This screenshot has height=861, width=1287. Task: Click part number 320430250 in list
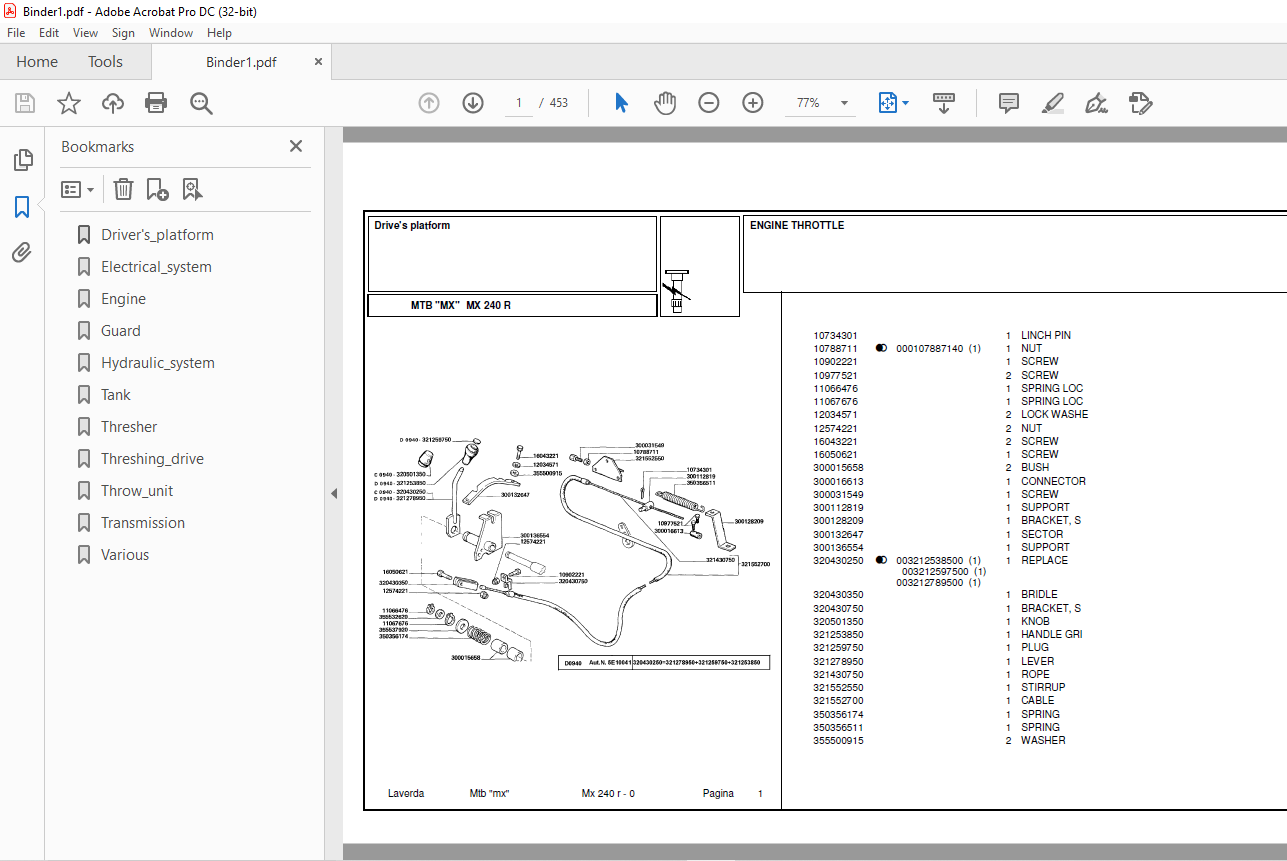pos(838,561)
